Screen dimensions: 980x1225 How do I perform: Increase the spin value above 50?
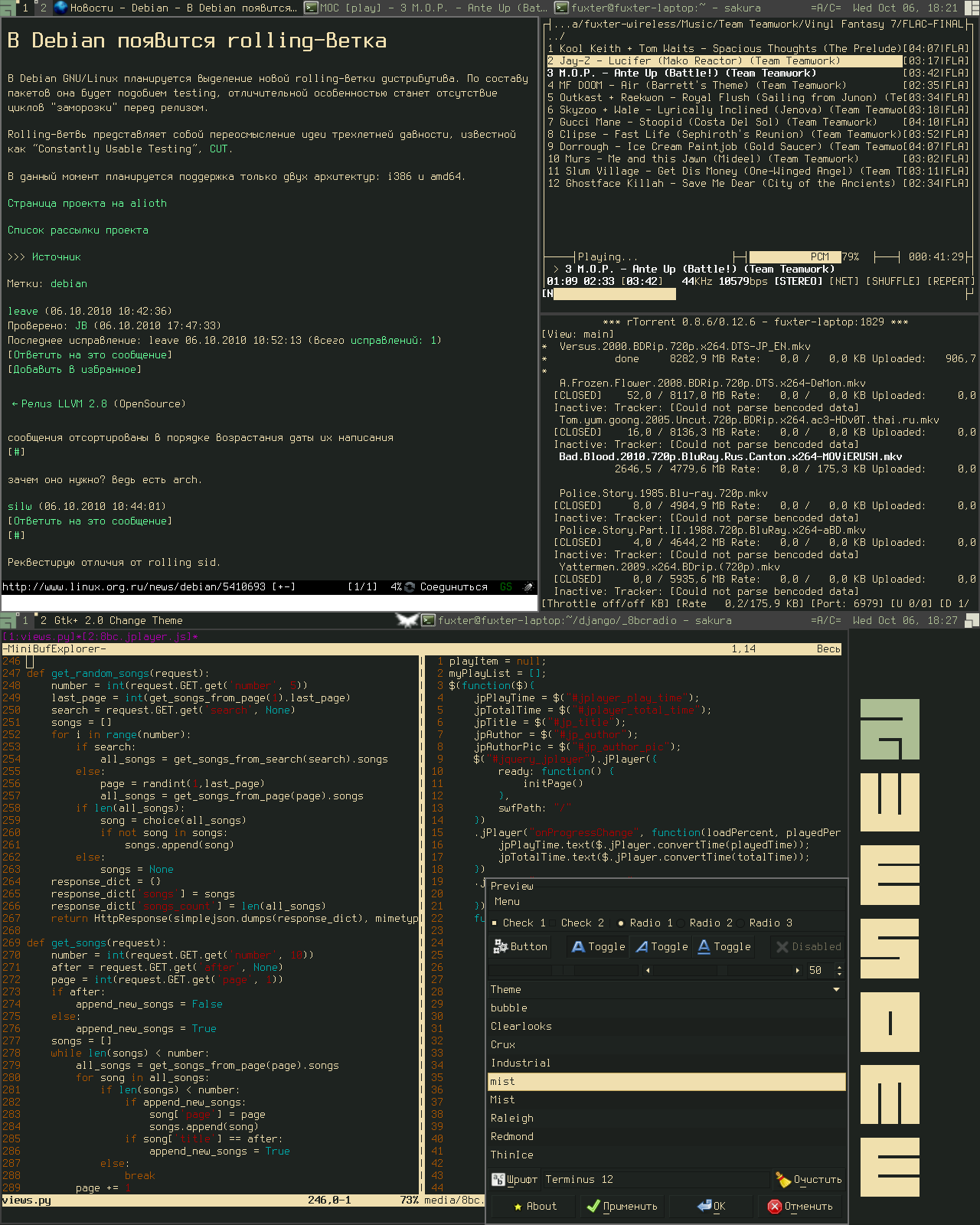click(x=839, y=966)
